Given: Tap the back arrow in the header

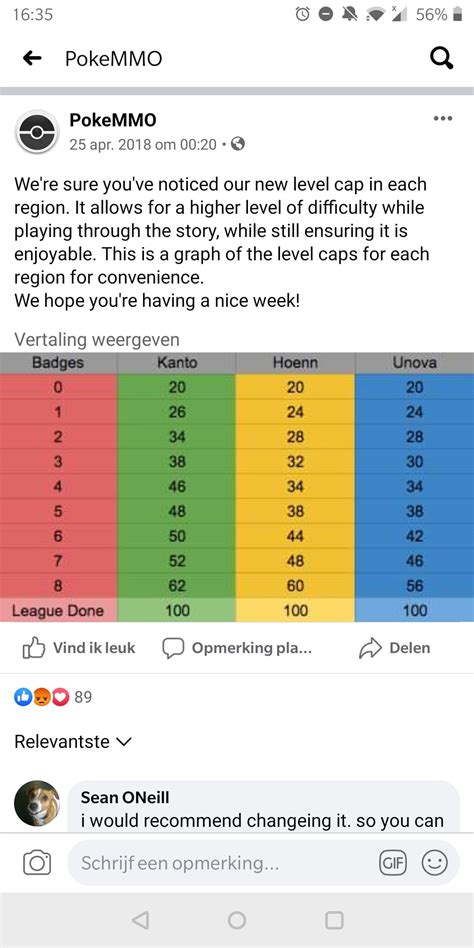Looking at the screenshot, I should (31, 59).
